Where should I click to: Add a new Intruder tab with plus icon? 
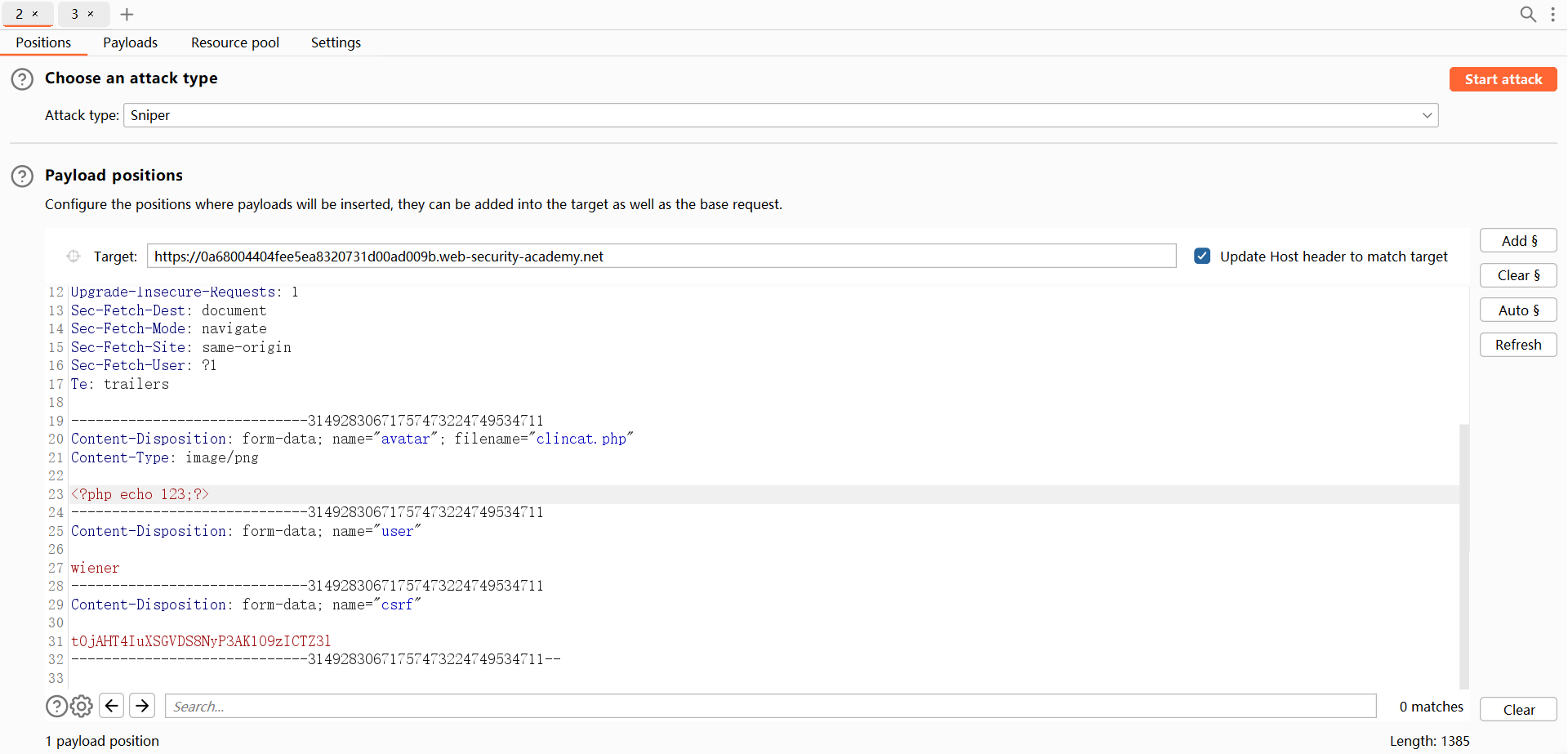(x=127, y=14)
